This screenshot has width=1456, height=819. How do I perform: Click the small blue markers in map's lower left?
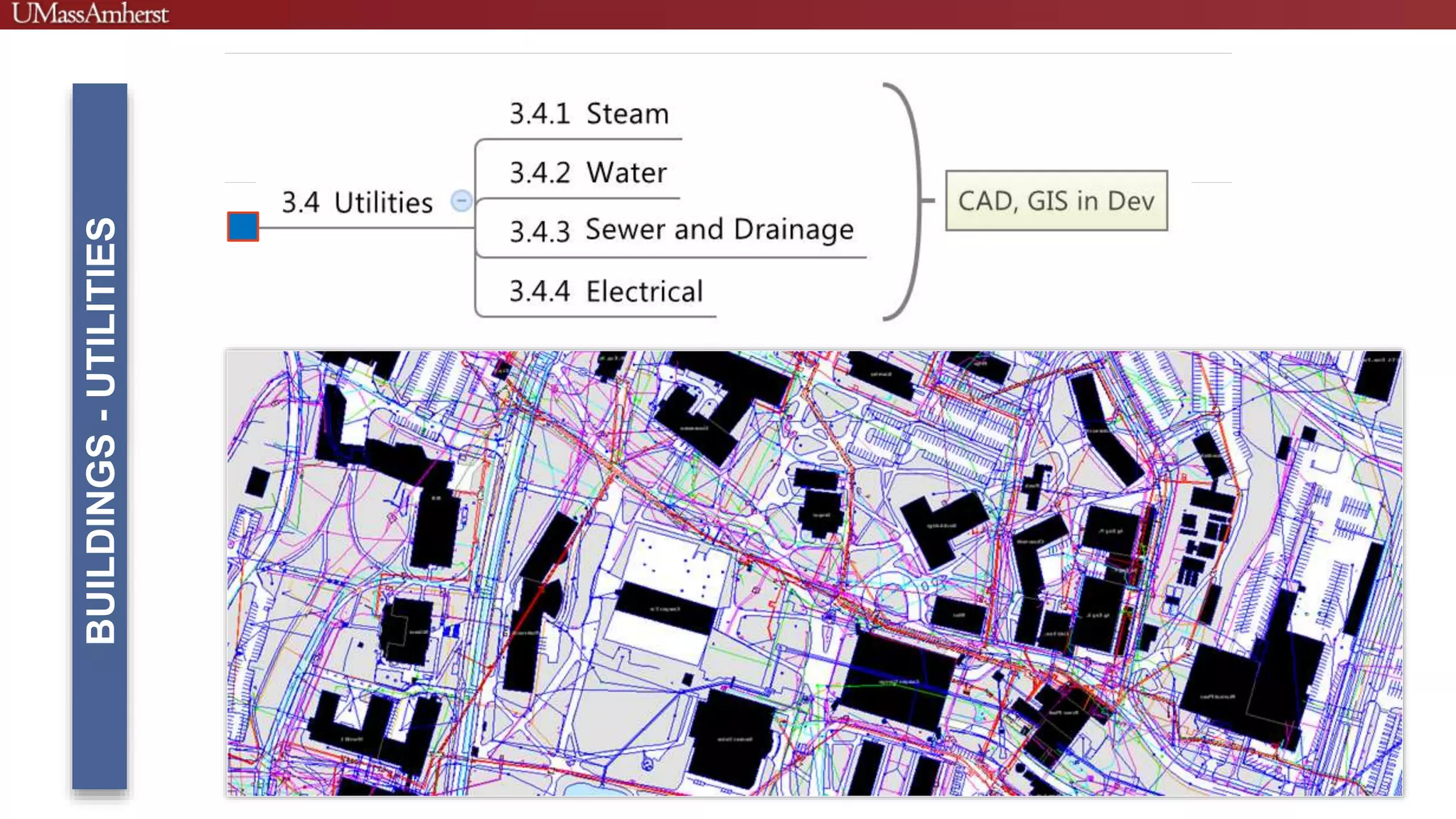451,630
